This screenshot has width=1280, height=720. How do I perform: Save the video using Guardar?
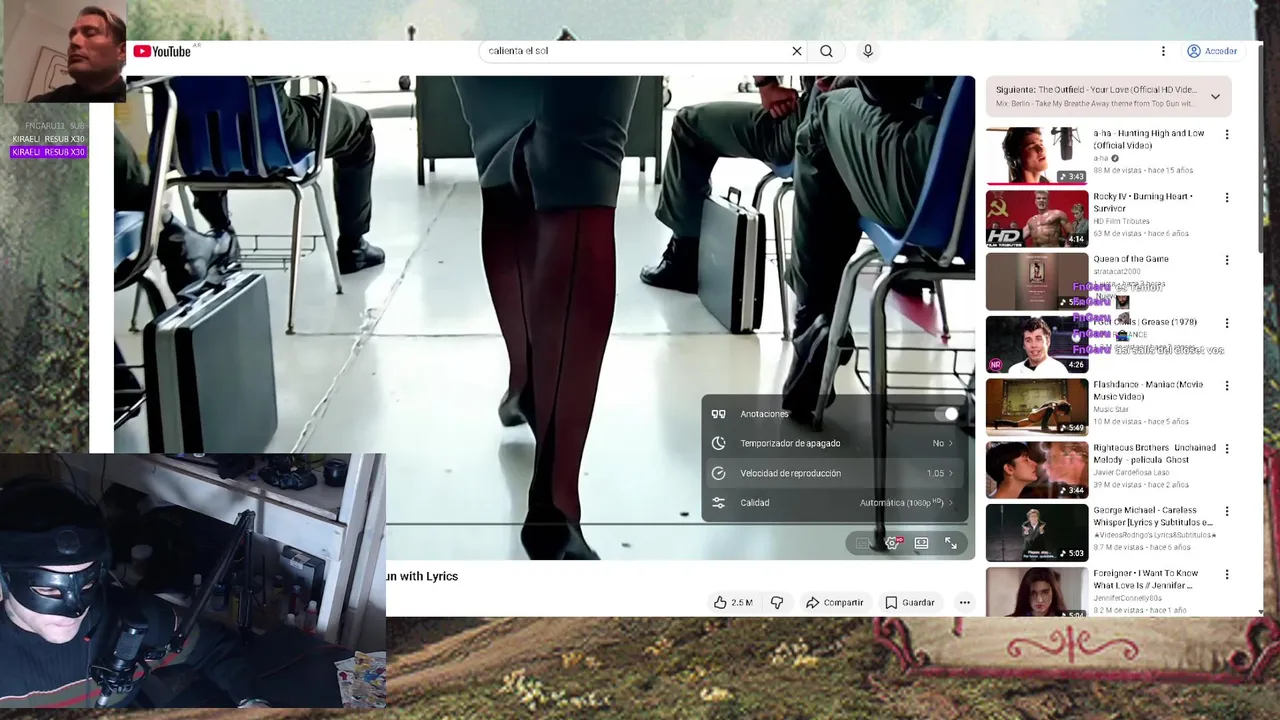coord(910,603)
